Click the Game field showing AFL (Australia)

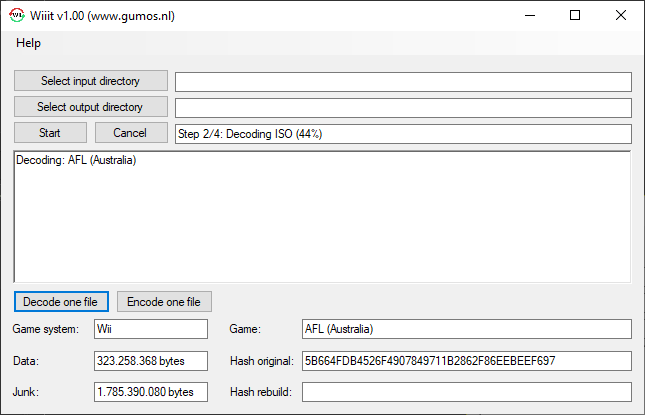(x=466, y=329)
